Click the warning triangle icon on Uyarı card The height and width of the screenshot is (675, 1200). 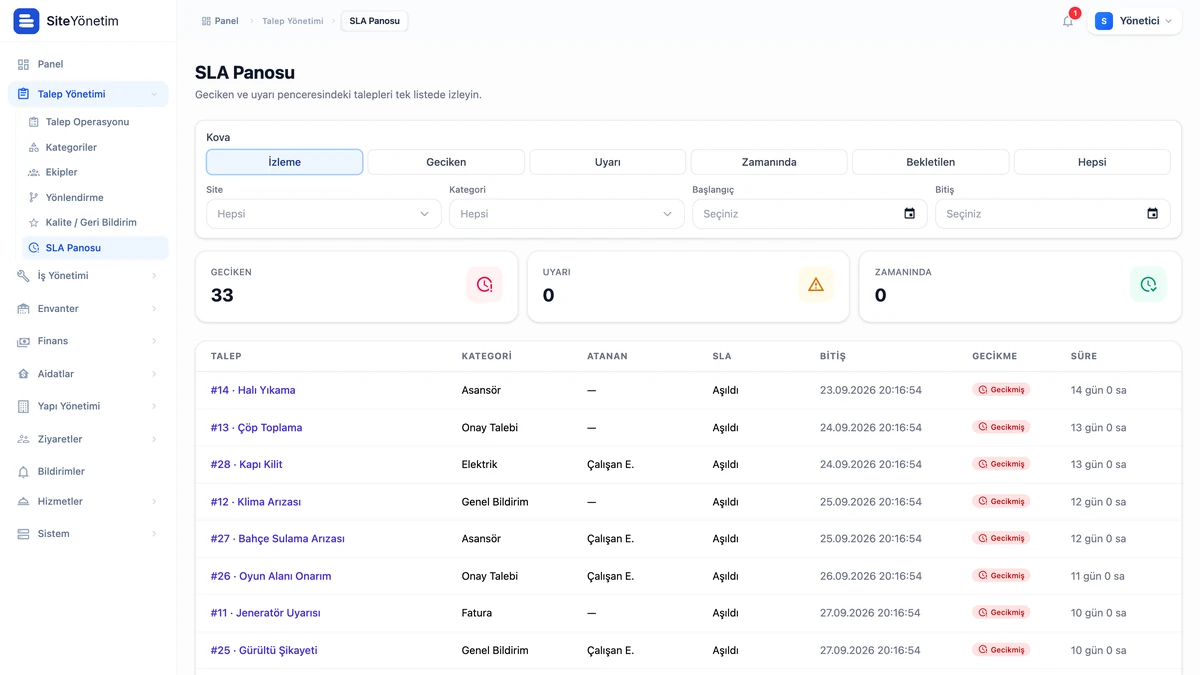pos(816,285)
